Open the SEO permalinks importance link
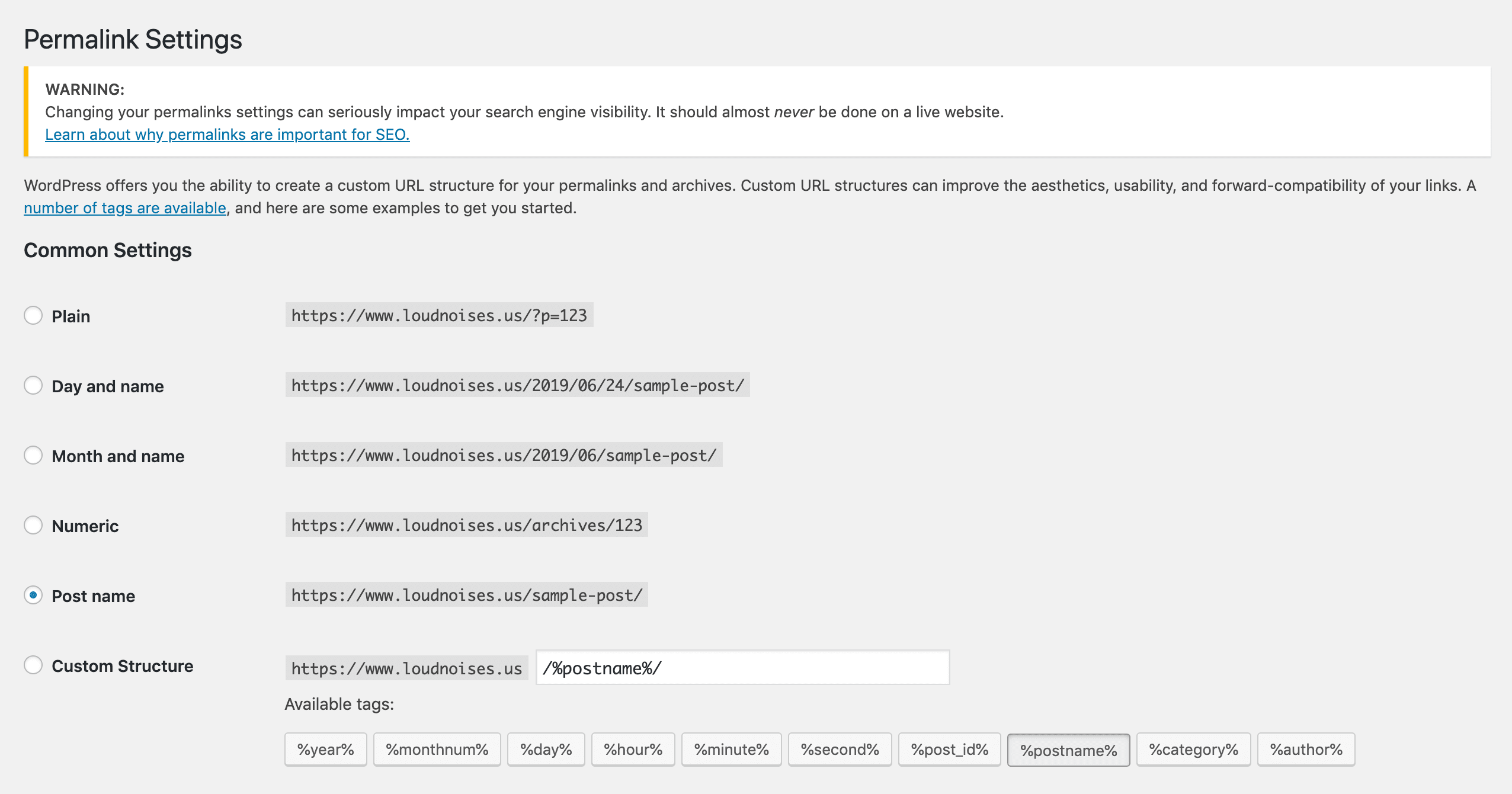 tap(228, 135)
